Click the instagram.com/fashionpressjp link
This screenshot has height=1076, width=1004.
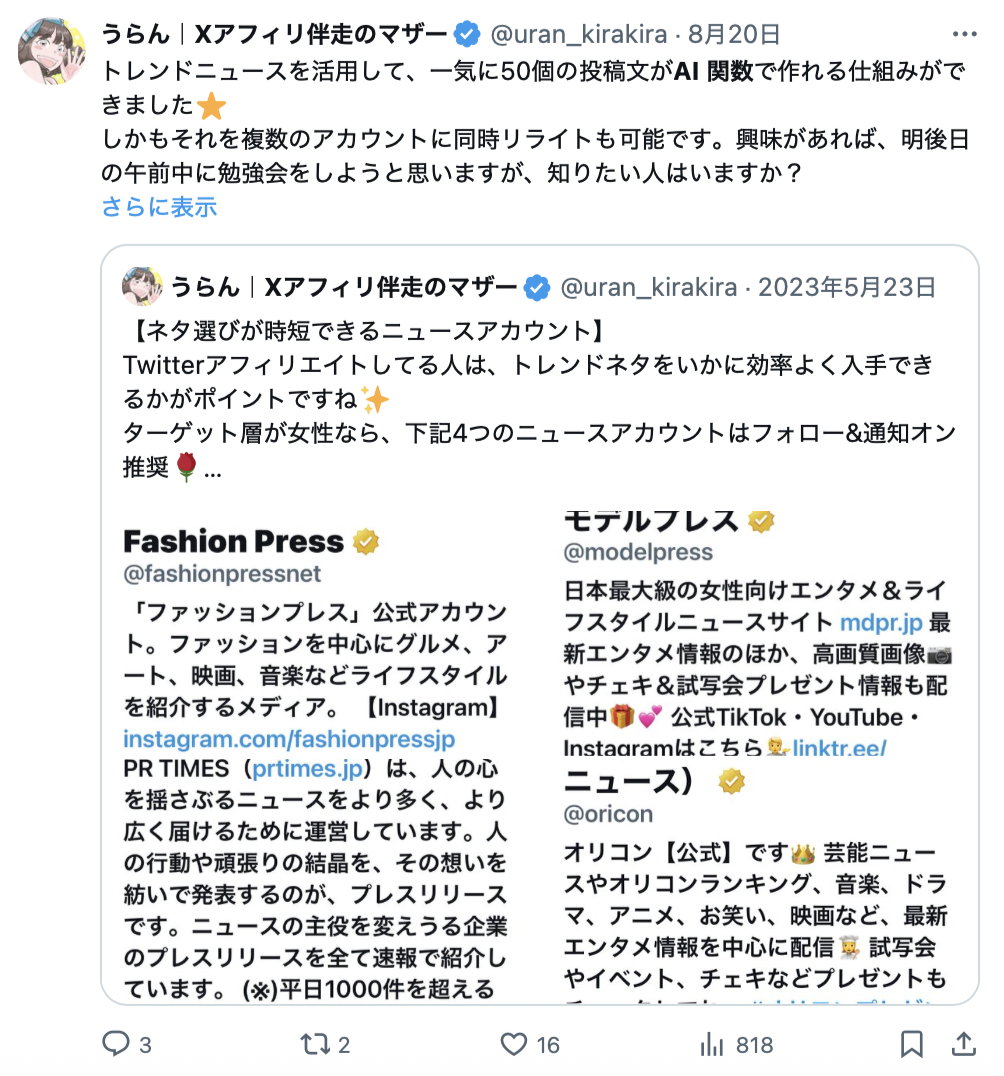(x=289, y=739)
